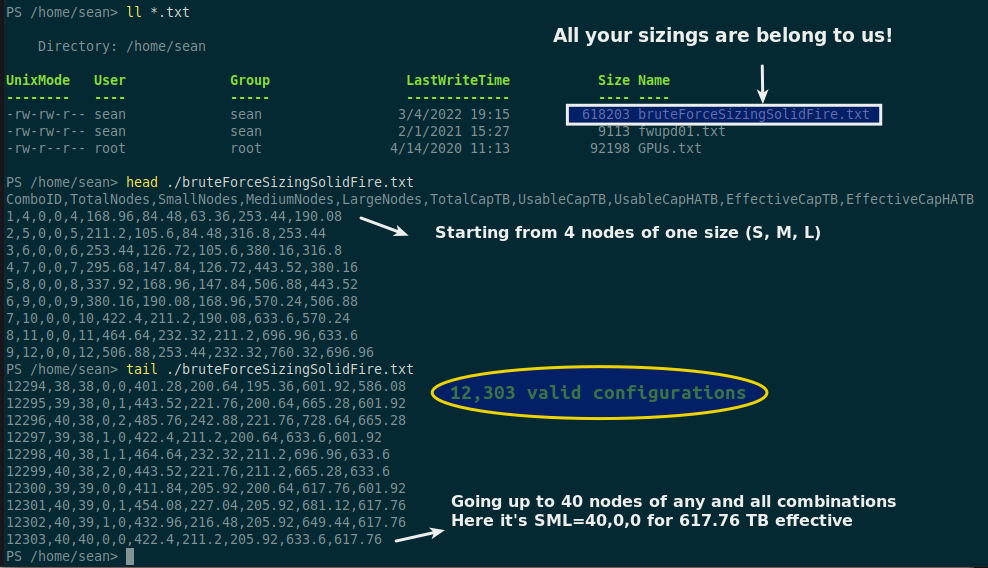The image size is (988, 568).
Task: Click the UnixMode column header
Action: tap(38, 80)
